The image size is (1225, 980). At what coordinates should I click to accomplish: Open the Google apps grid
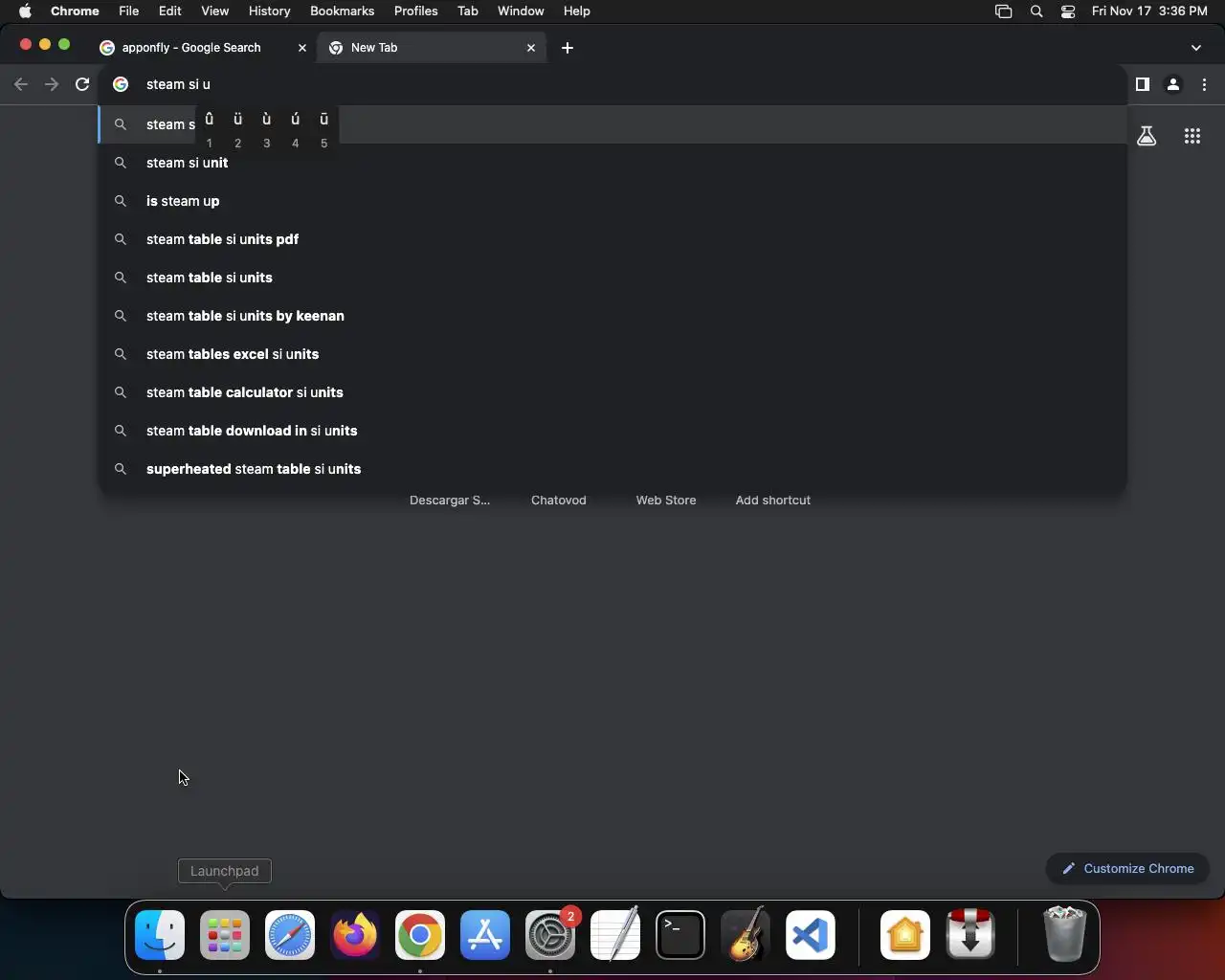[1192, 136]
